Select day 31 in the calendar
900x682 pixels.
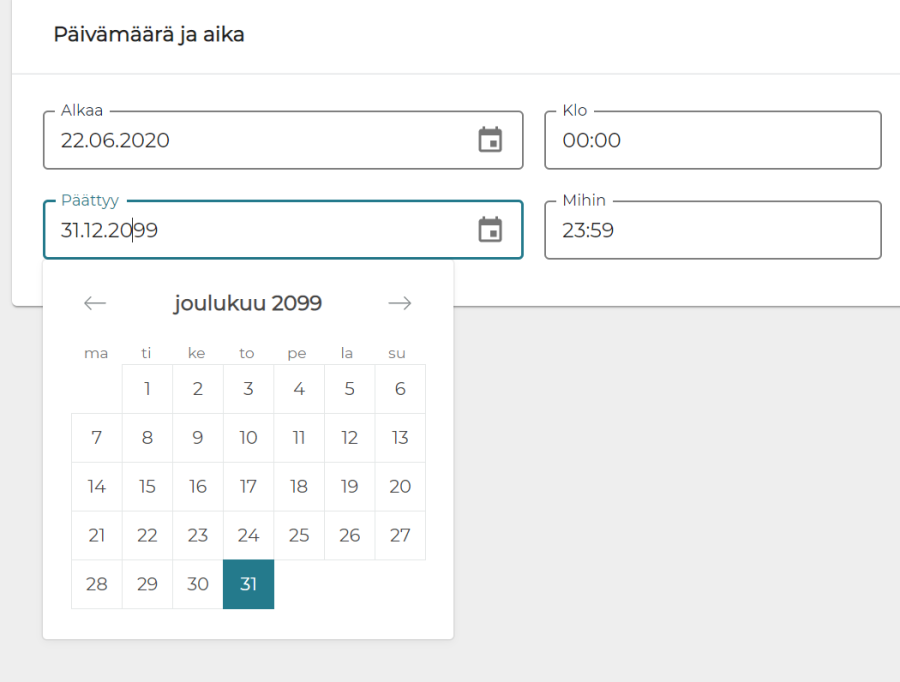[x=248, y=584]
